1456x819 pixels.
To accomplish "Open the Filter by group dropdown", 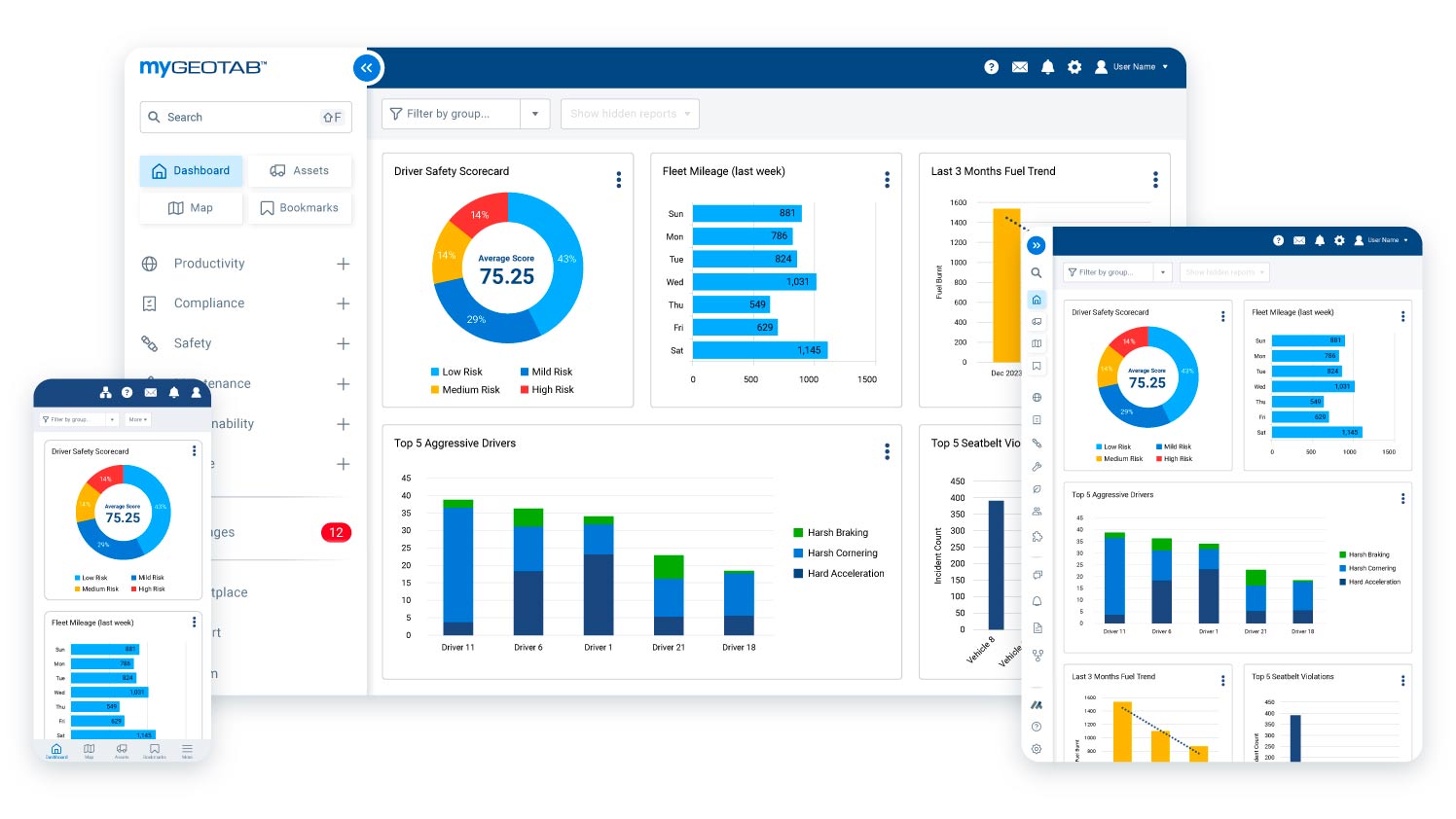I will coord(534,114).
